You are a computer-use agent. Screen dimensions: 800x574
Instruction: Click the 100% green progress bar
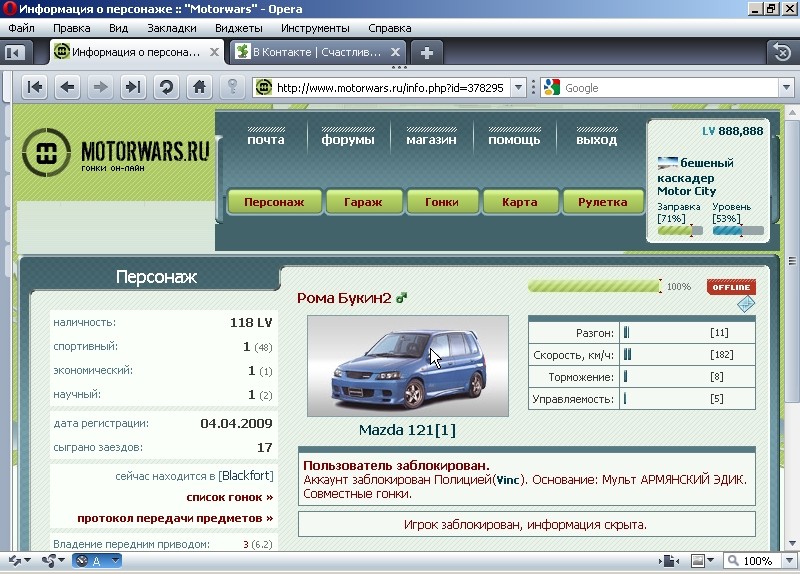point(594,286)
